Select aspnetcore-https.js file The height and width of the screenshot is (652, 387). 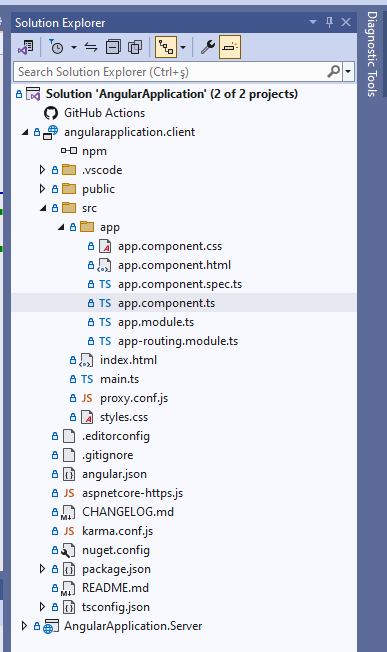point(132,493)
